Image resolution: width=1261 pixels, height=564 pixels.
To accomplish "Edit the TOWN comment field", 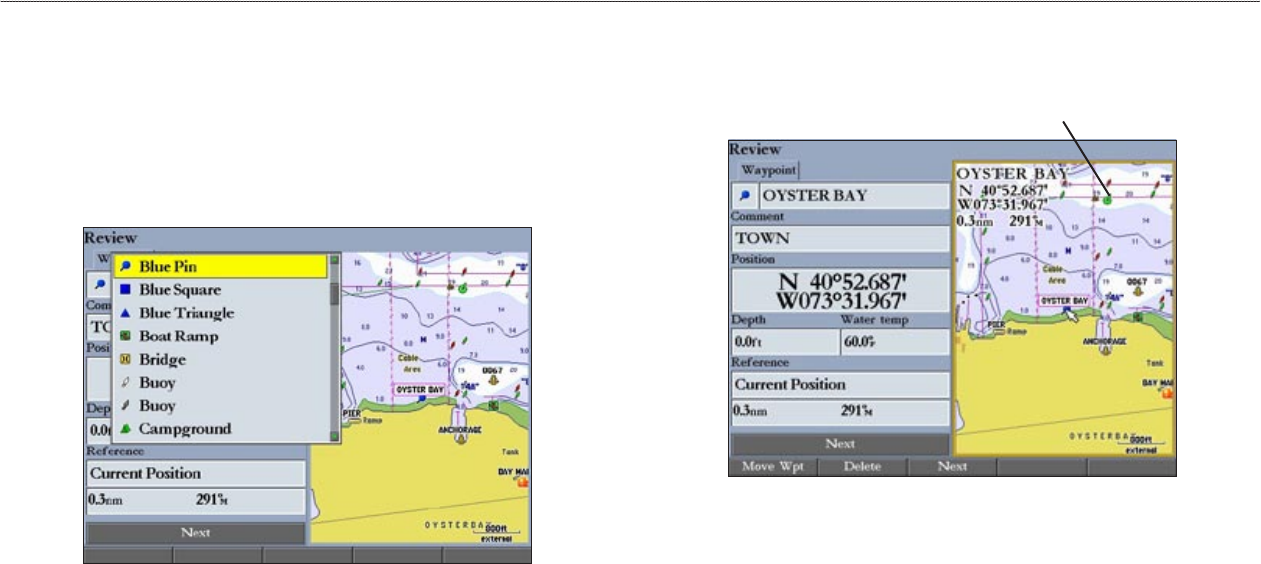I will 840,239.
